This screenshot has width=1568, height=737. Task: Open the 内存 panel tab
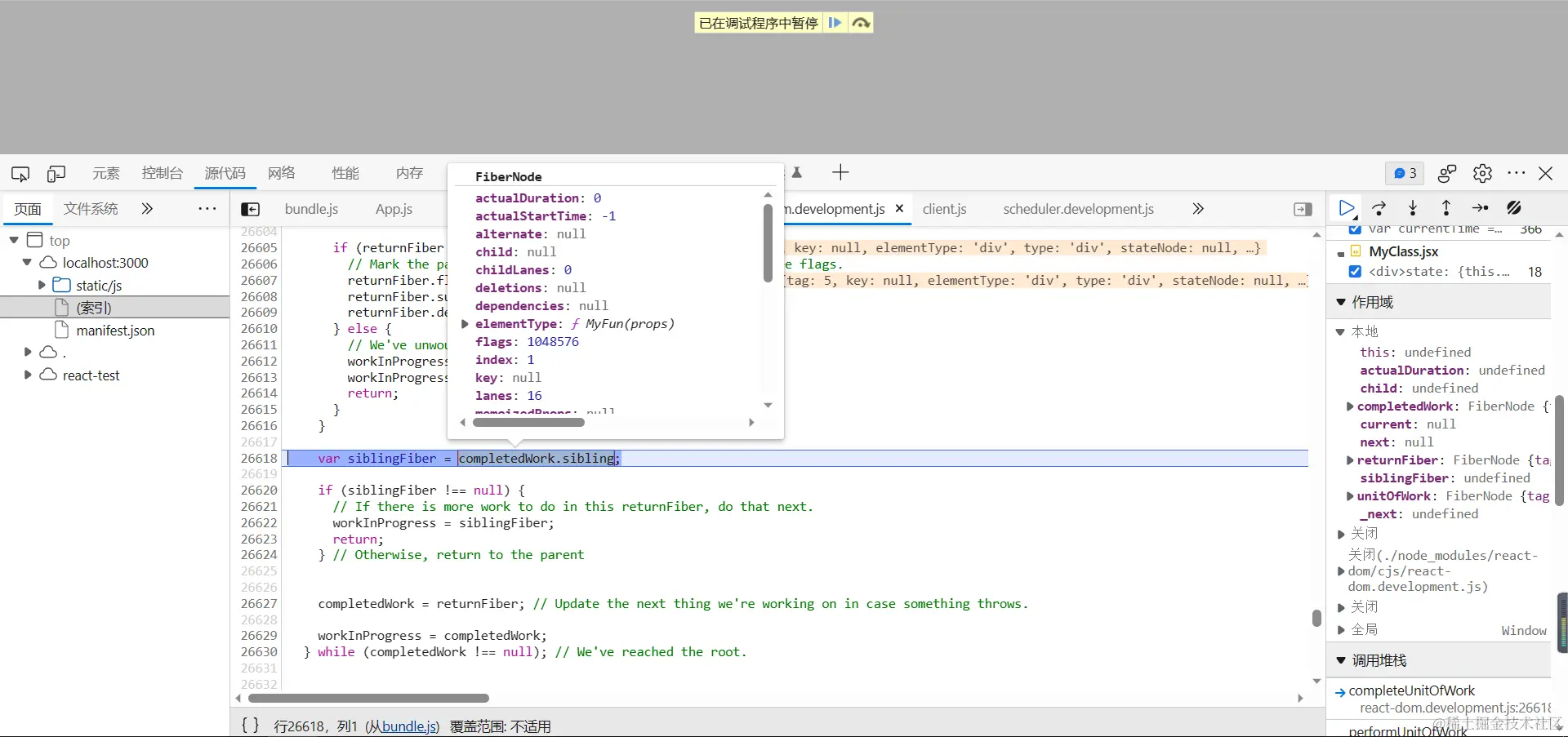(x=410, y=173)
